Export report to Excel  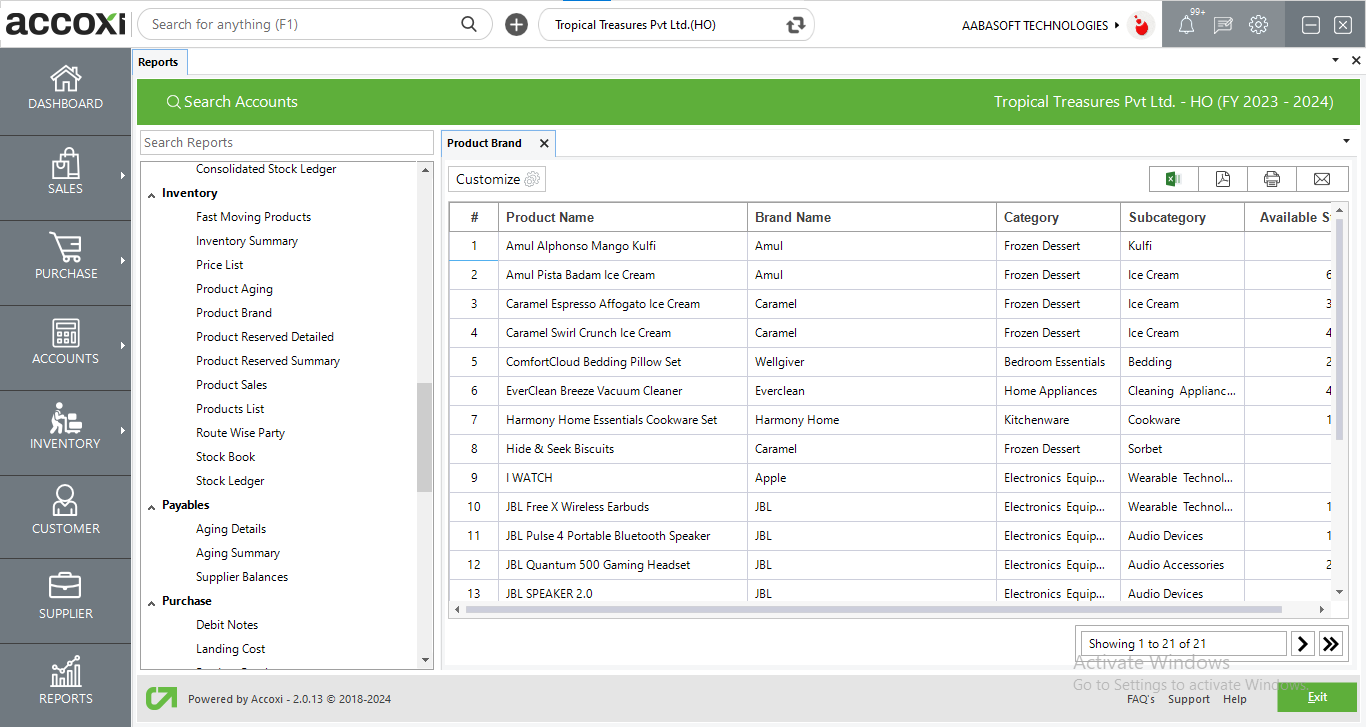[1173, 179]
